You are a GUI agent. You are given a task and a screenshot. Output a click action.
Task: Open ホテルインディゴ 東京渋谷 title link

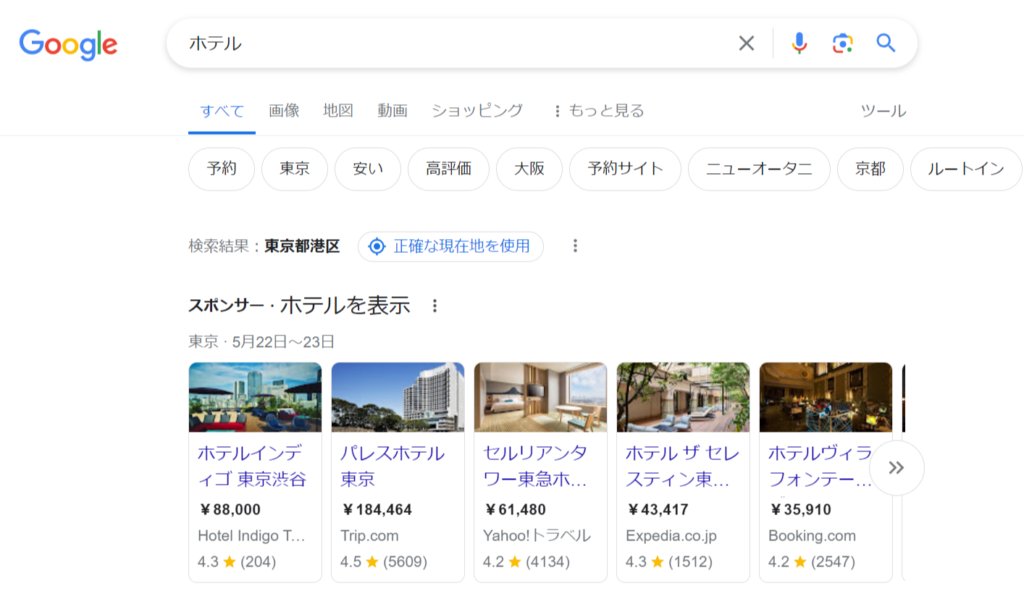click(x=252, y=466)
